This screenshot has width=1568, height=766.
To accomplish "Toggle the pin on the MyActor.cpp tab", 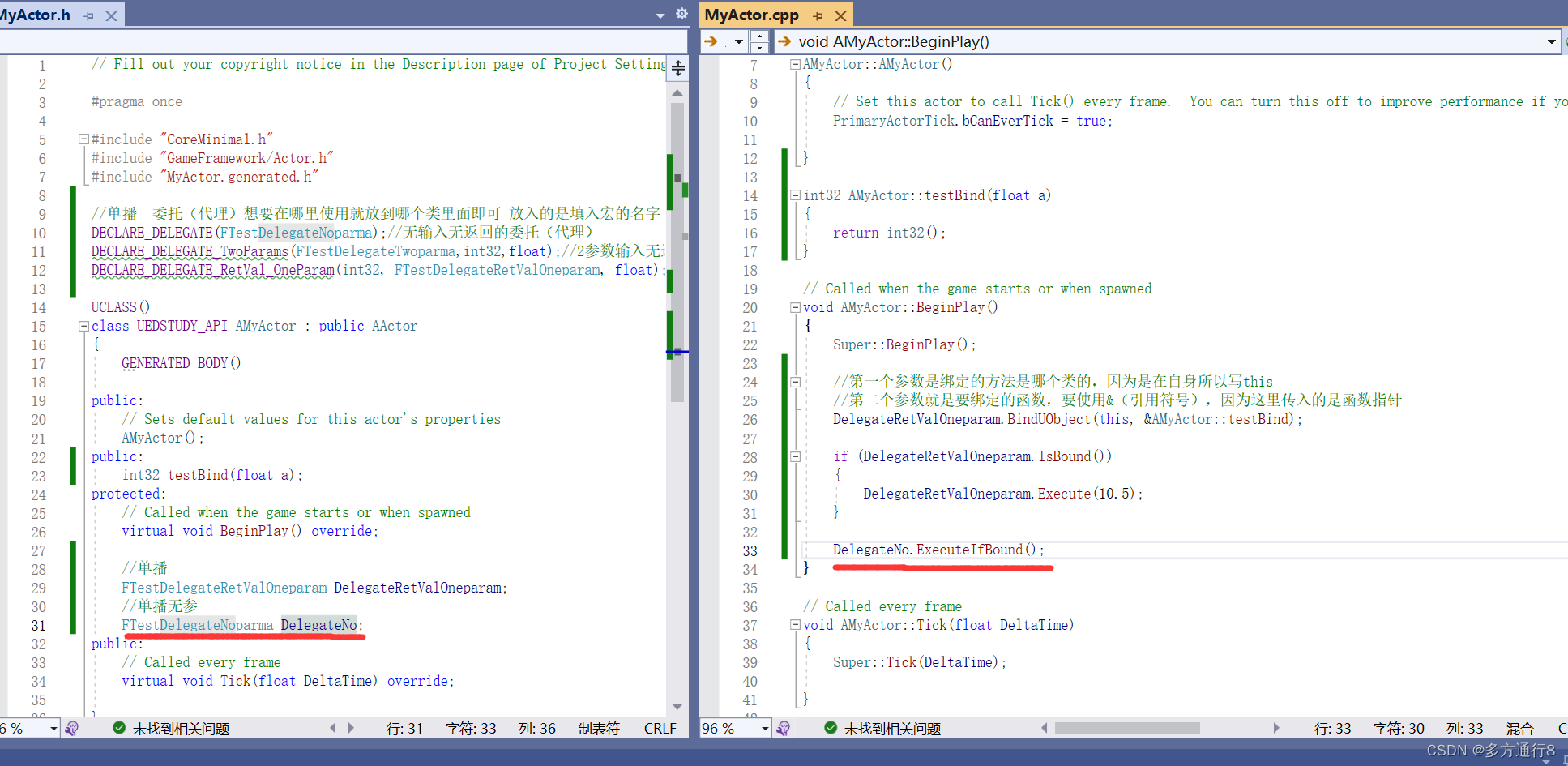I will [817, 15].
